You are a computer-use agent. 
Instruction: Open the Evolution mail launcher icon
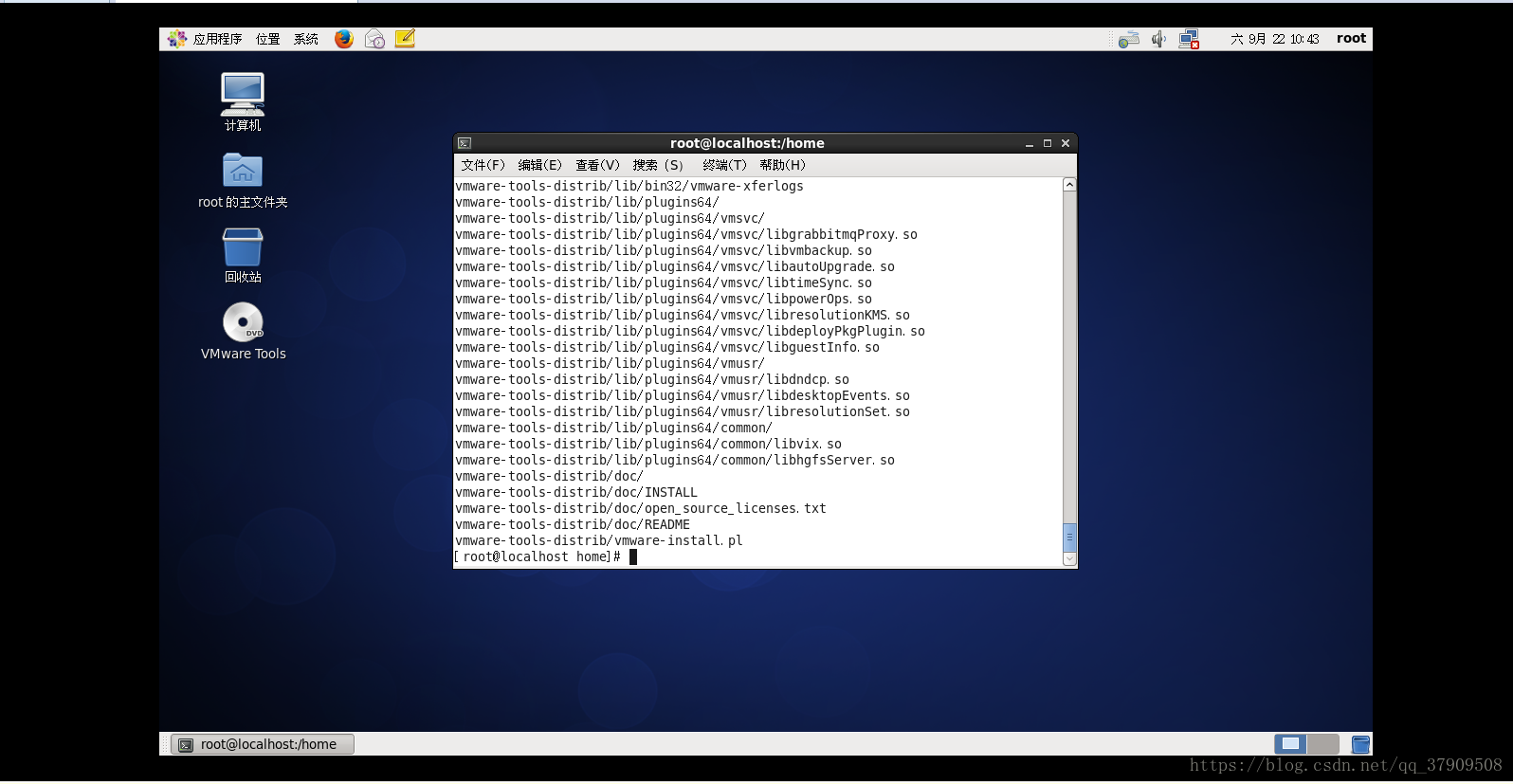[x=374, y=39]
